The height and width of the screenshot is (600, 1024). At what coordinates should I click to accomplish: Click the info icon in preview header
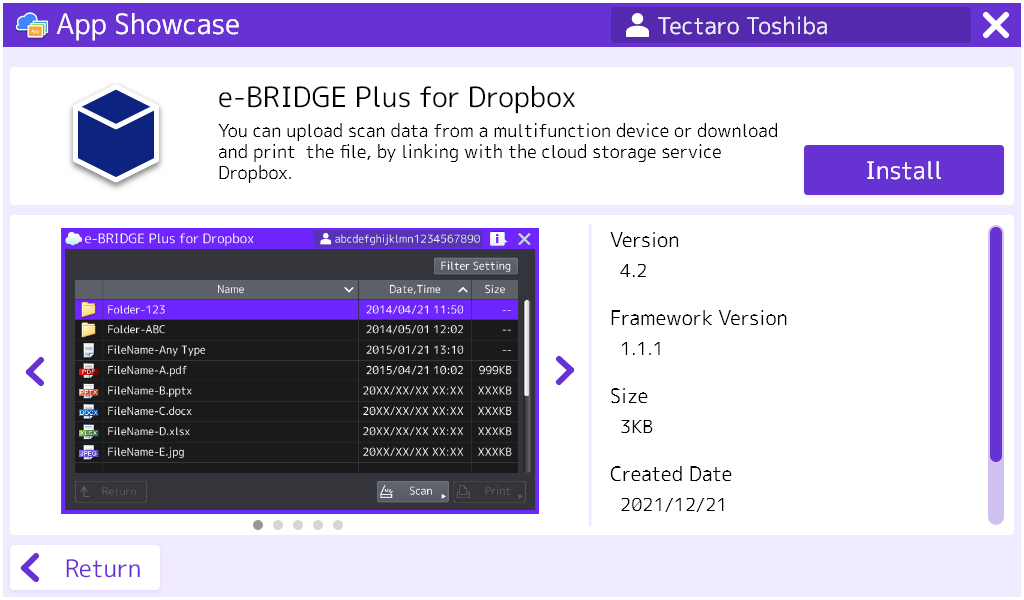pos(498,239)
